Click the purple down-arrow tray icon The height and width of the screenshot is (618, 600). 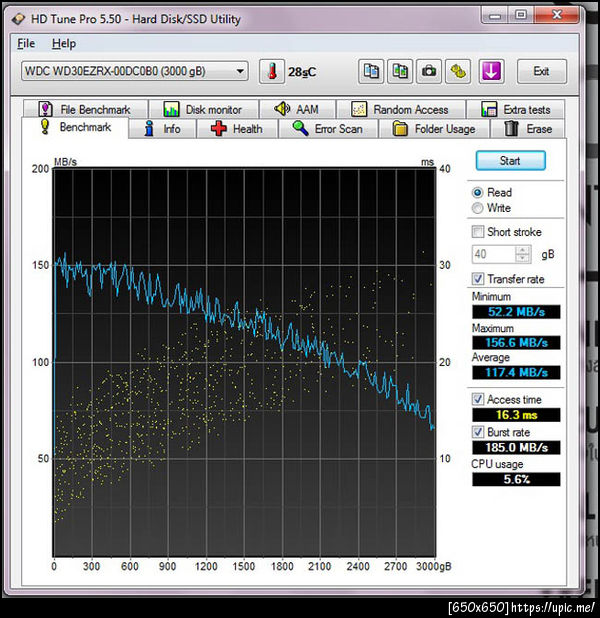pos(491,71)
